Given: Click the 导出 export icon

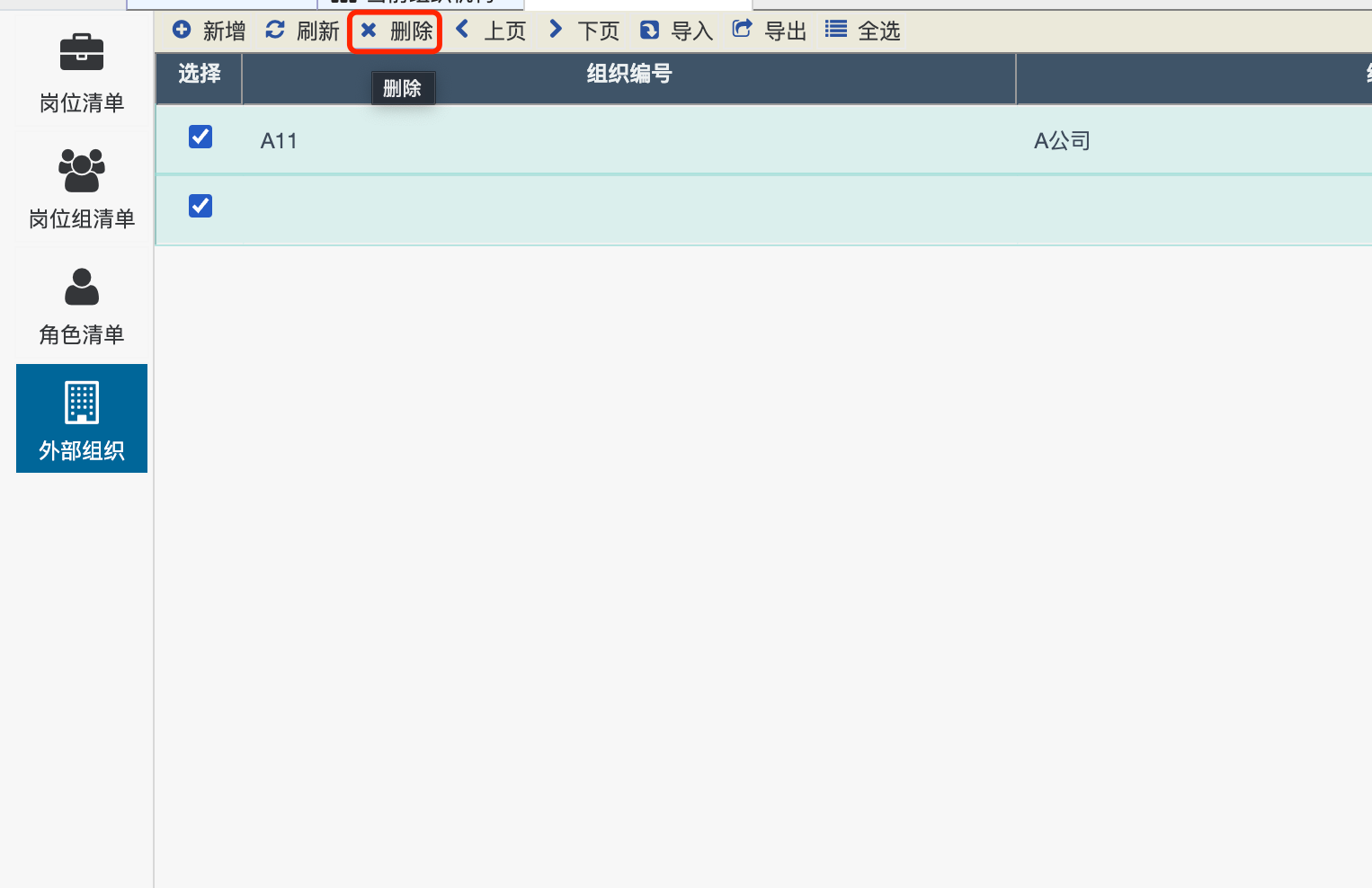Looking at the screenshot, I should click(x=742, y=30).
